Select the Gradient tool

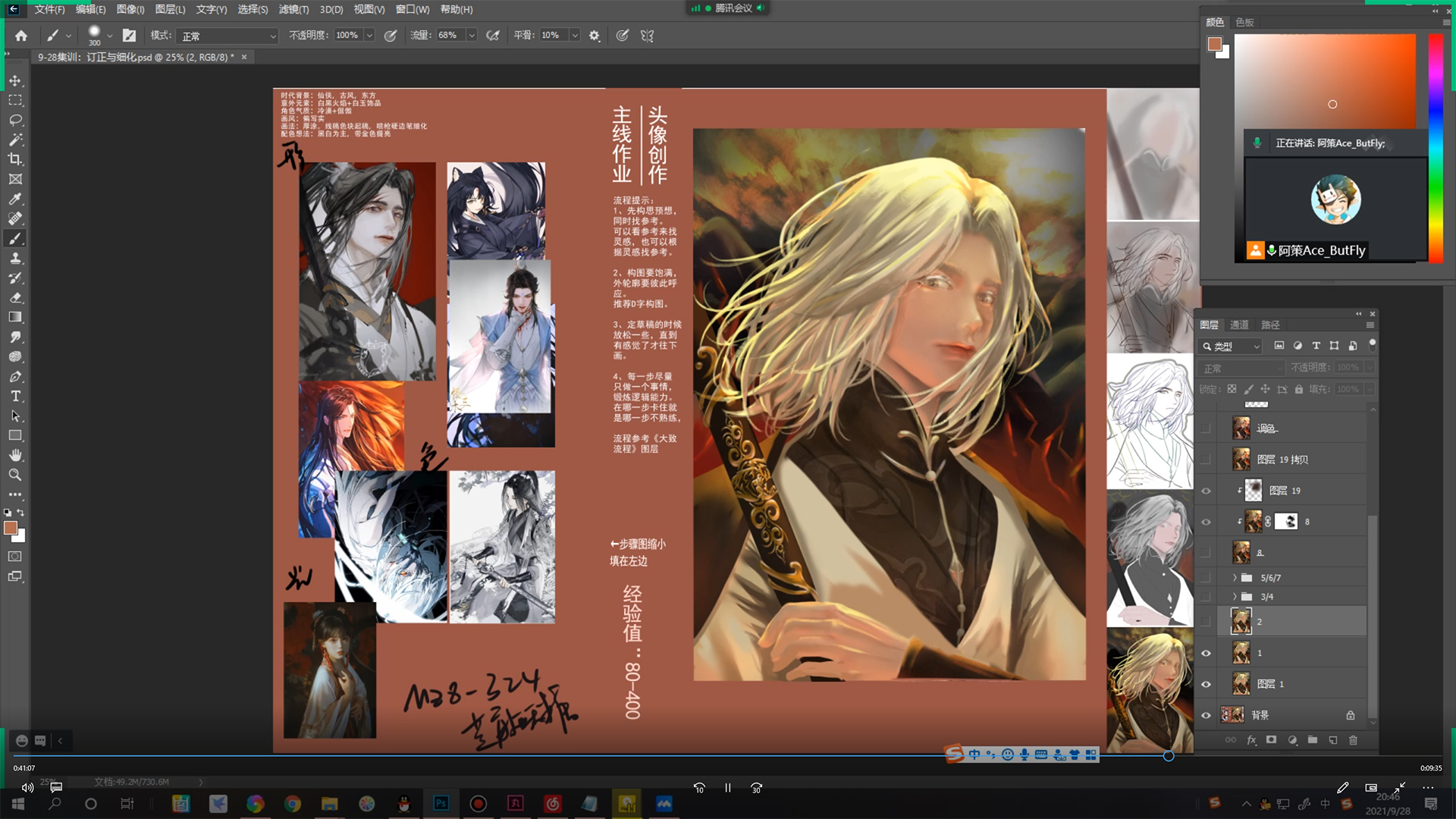click(15, 317)
